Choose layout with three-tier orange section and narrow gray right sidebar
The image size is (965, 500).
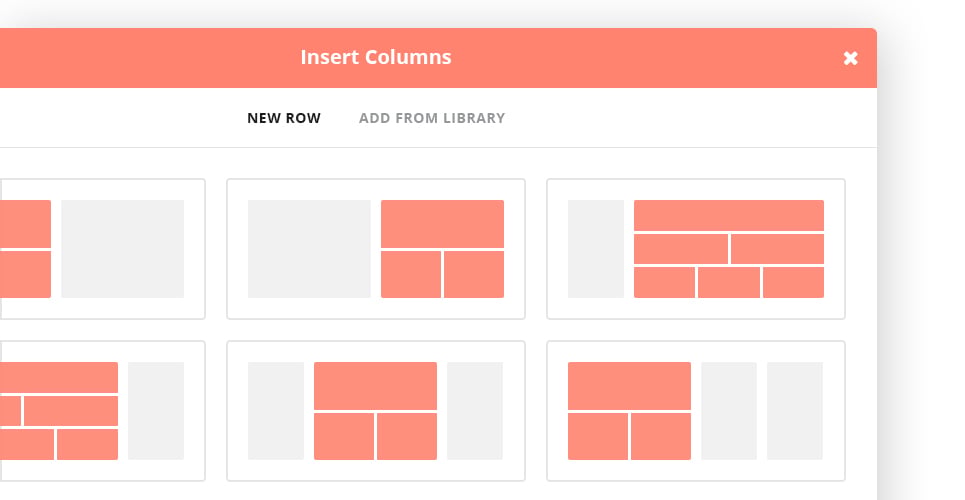[x=102, y=411]
